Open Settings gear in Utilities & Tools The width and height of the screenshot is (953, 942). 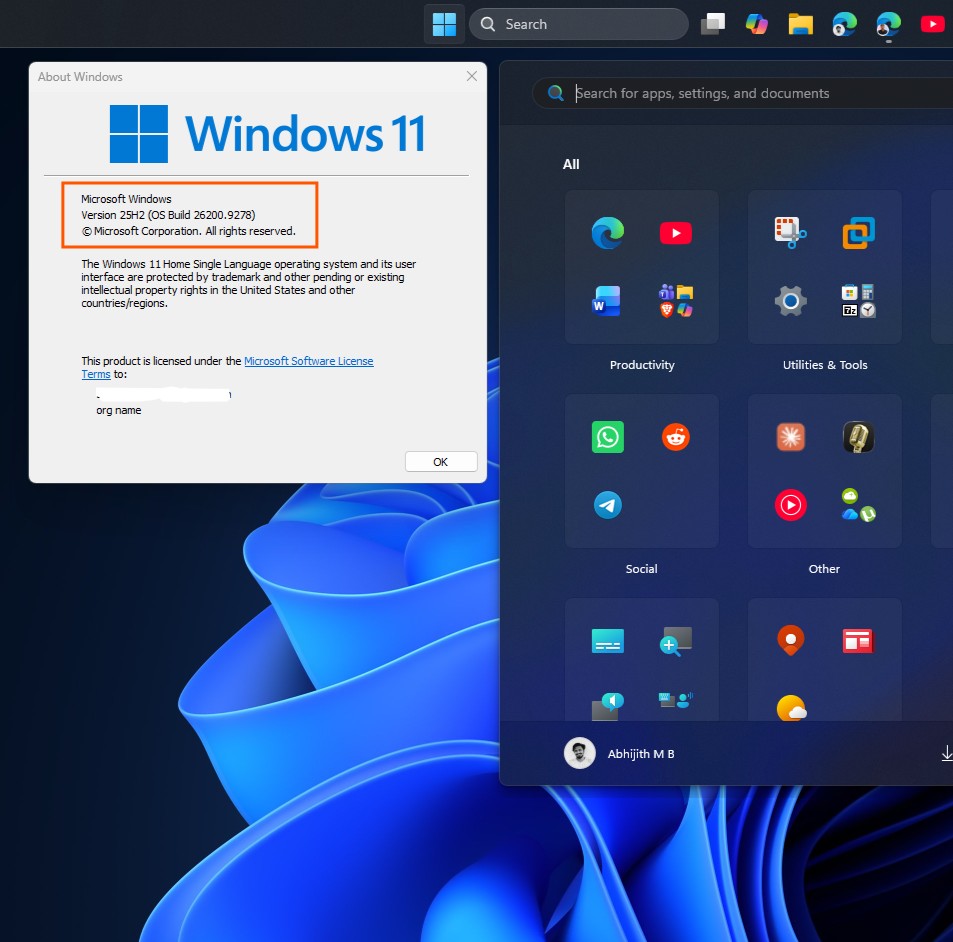pos(790,301)
